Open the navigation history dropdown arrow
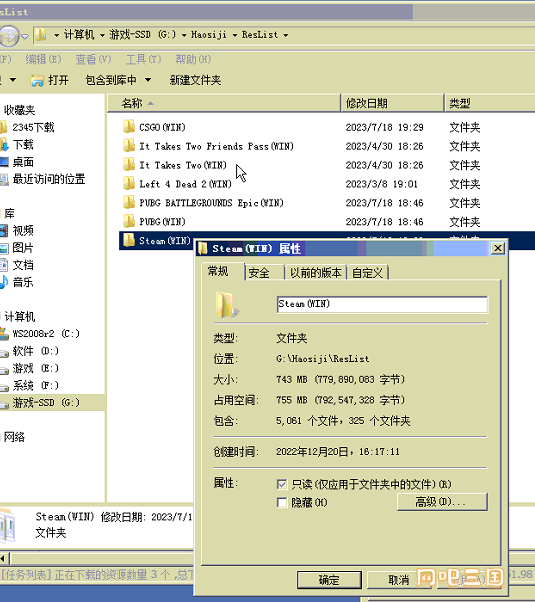 click(x=25, y=36)
